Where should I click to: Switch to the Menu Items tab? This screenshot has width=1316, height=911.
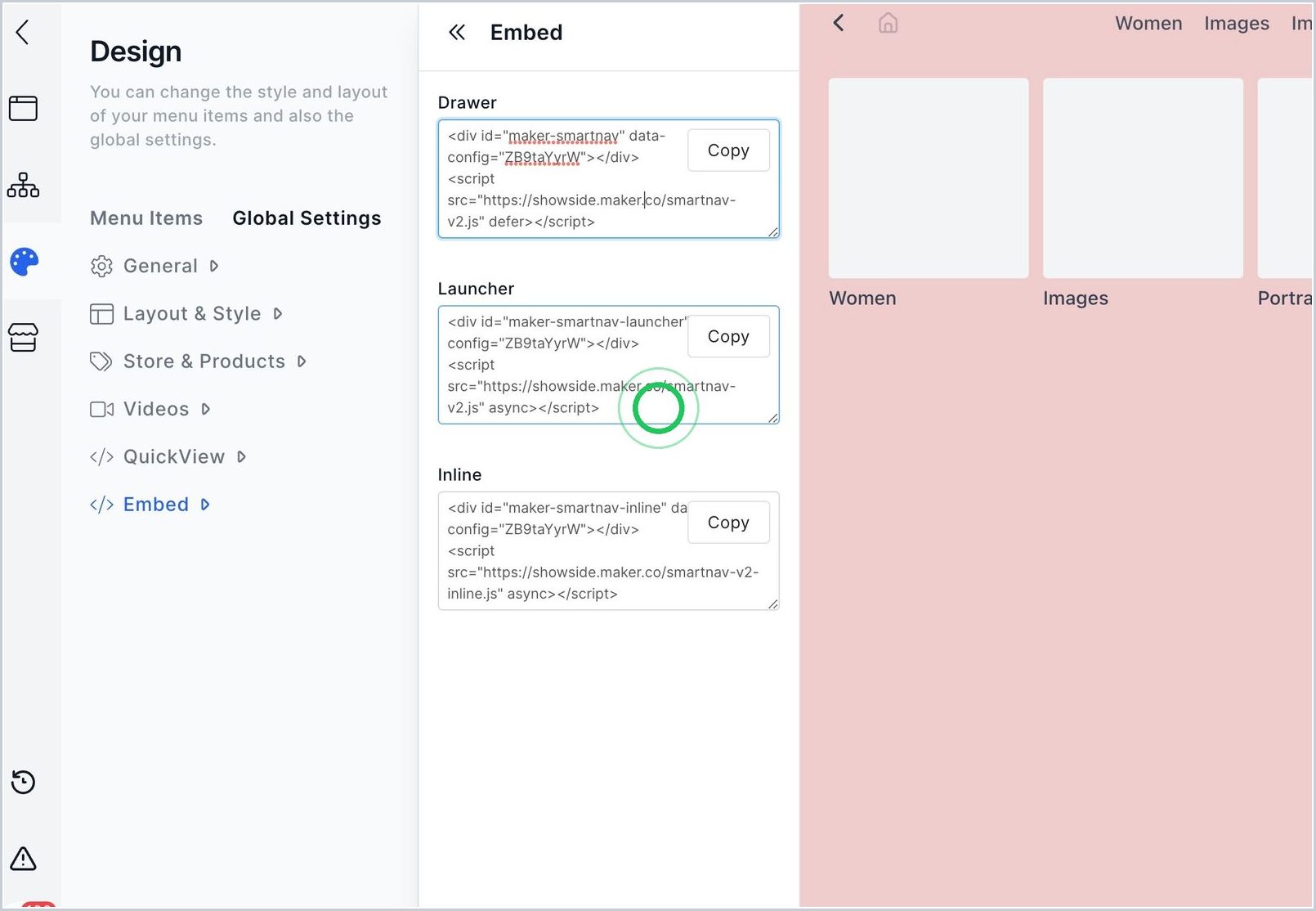point(146,218)
